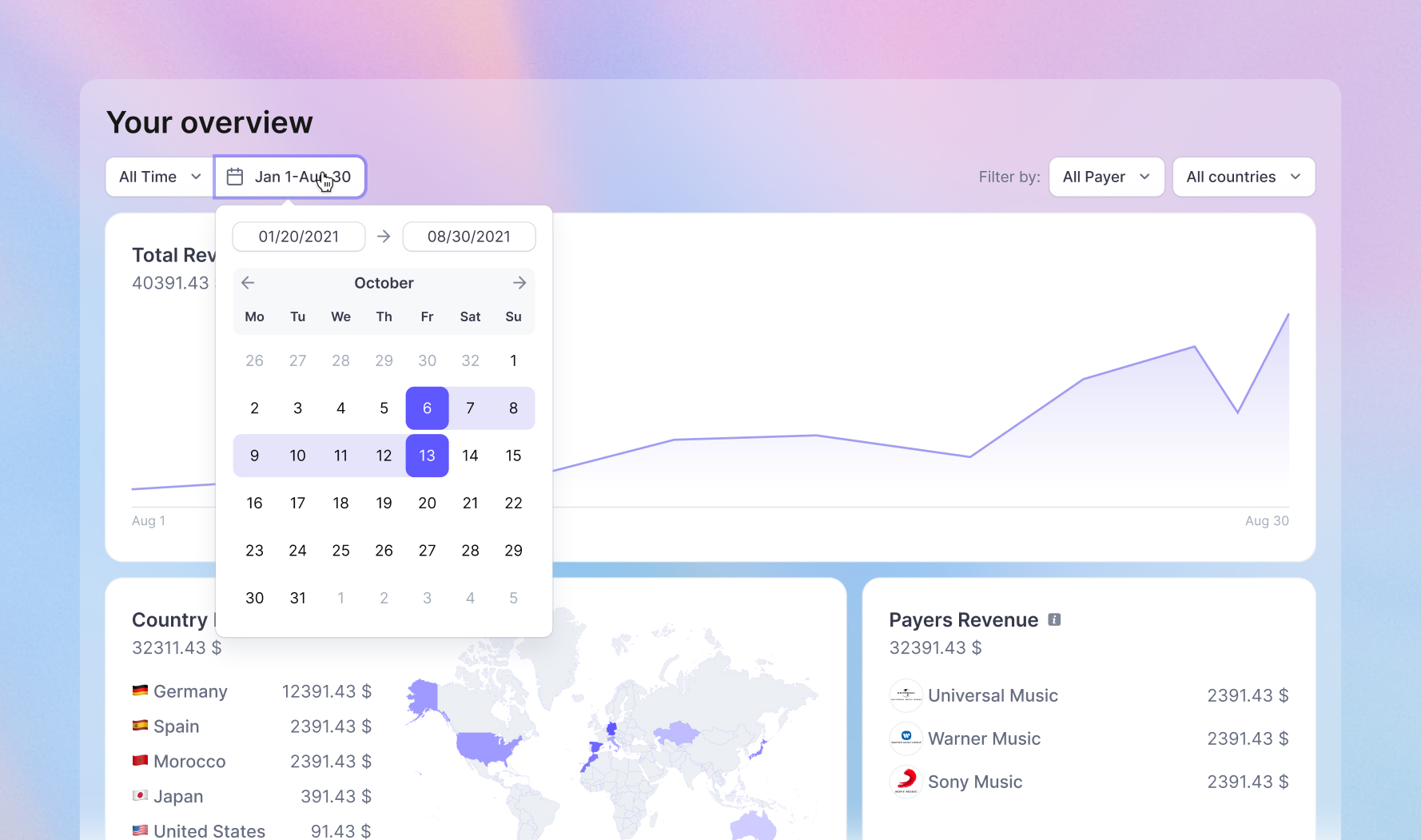This screenshot has width=1421, height=840.
Task: Open the All Time dropdown
Action: tap(158, 177)
